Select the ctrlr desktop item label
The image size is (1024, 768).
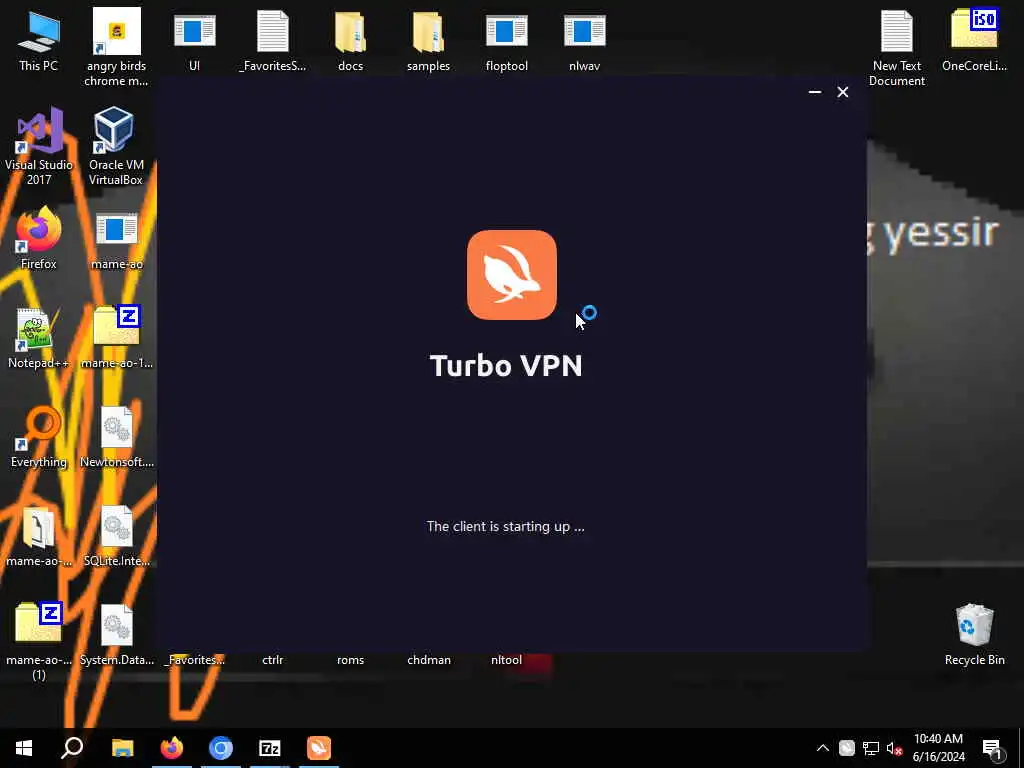[272, 660]
